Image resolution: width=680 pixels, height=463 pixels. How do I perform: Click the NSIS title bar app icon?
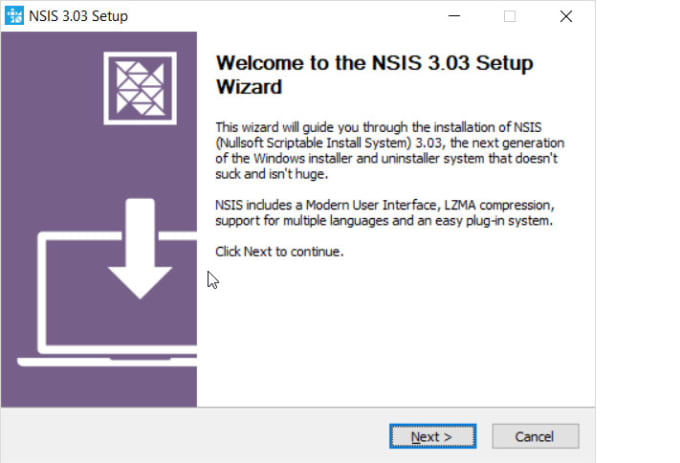point(14,16)
